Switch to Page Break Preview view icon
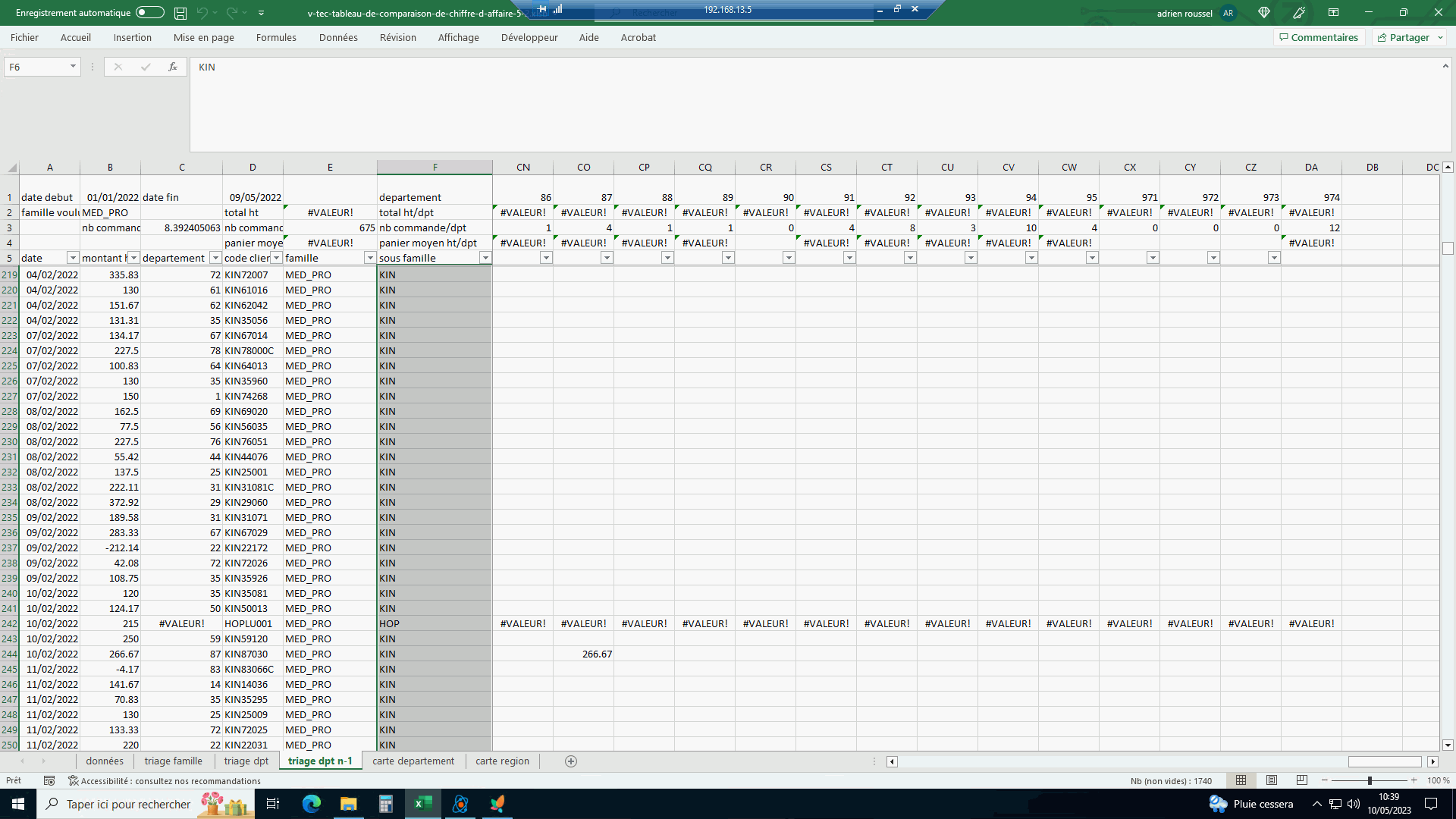The height and width of the screenshot is (819, 1456). tap(1302, 780)
